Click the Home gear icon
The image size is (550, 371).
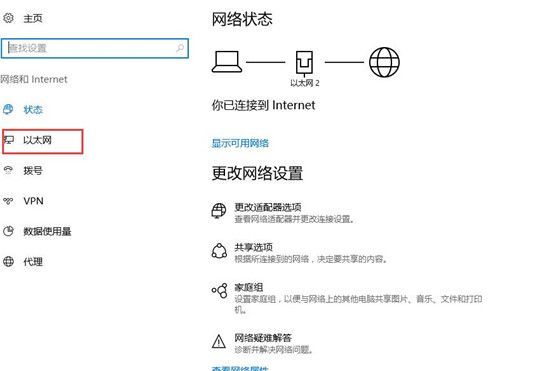click(8, 18)
